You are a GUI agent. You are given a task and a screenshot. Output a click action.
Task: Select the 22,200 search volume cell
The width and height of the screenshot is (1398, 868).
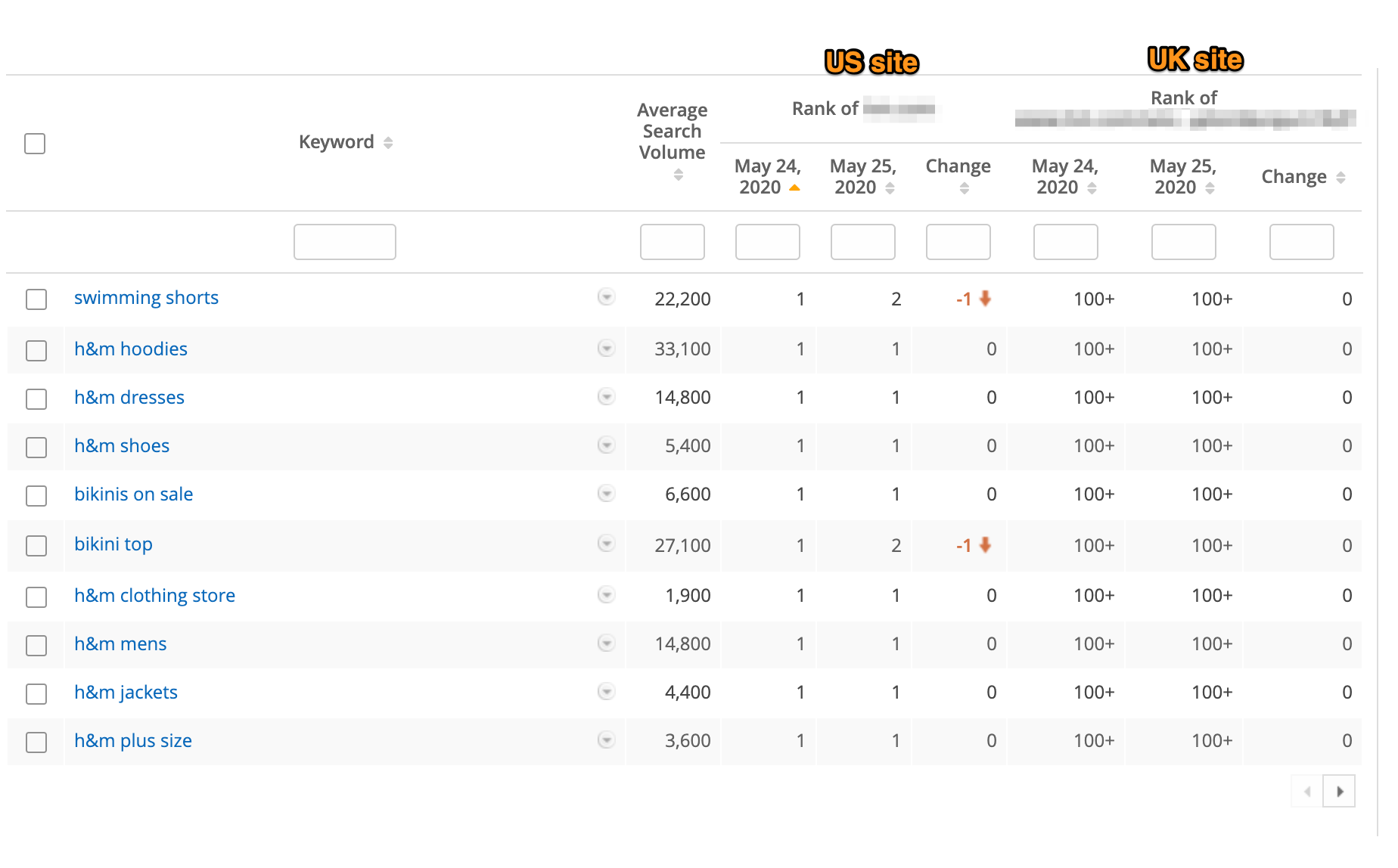pyautogui.click(x=682, y=299)
